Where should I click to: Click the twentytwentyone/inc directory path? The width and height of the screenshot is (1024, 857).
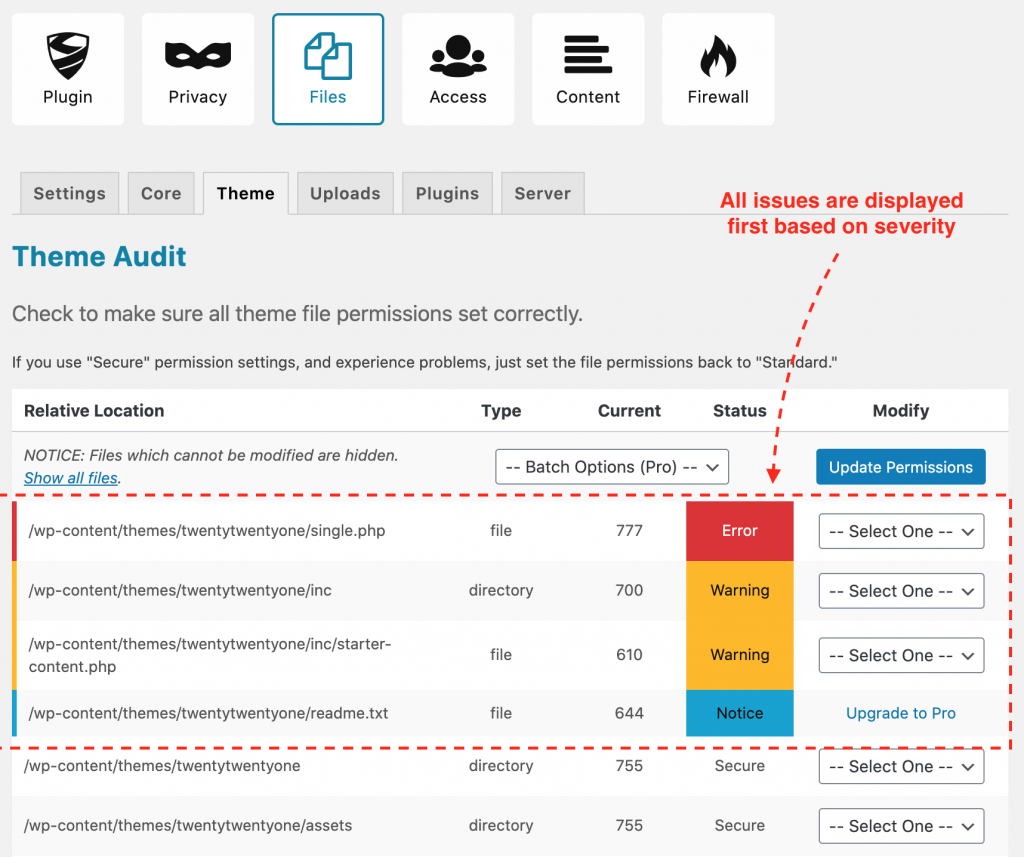[x=180, y=590]
